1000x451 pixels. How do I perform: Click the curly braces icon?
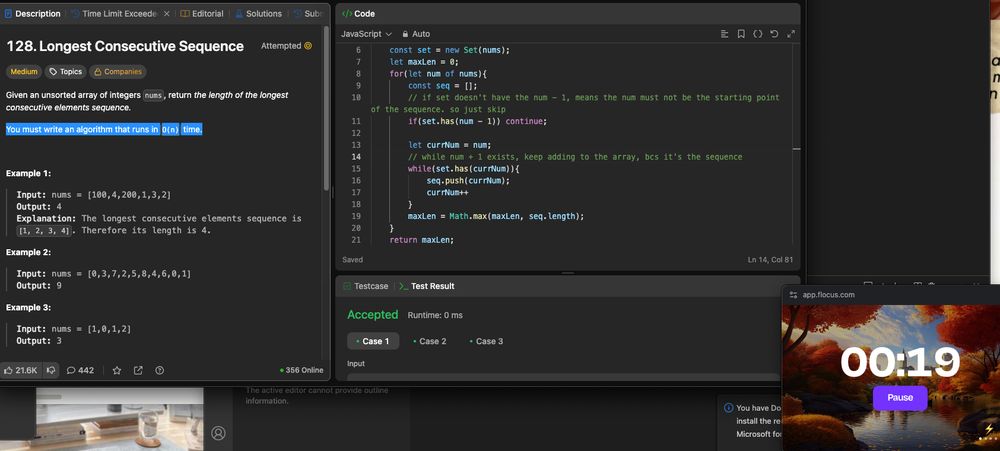click(758, 34)
